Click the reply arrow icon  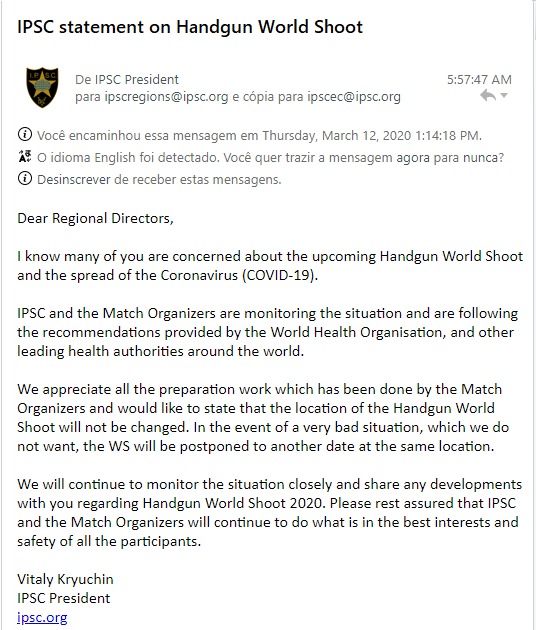[x=488, y=96]
